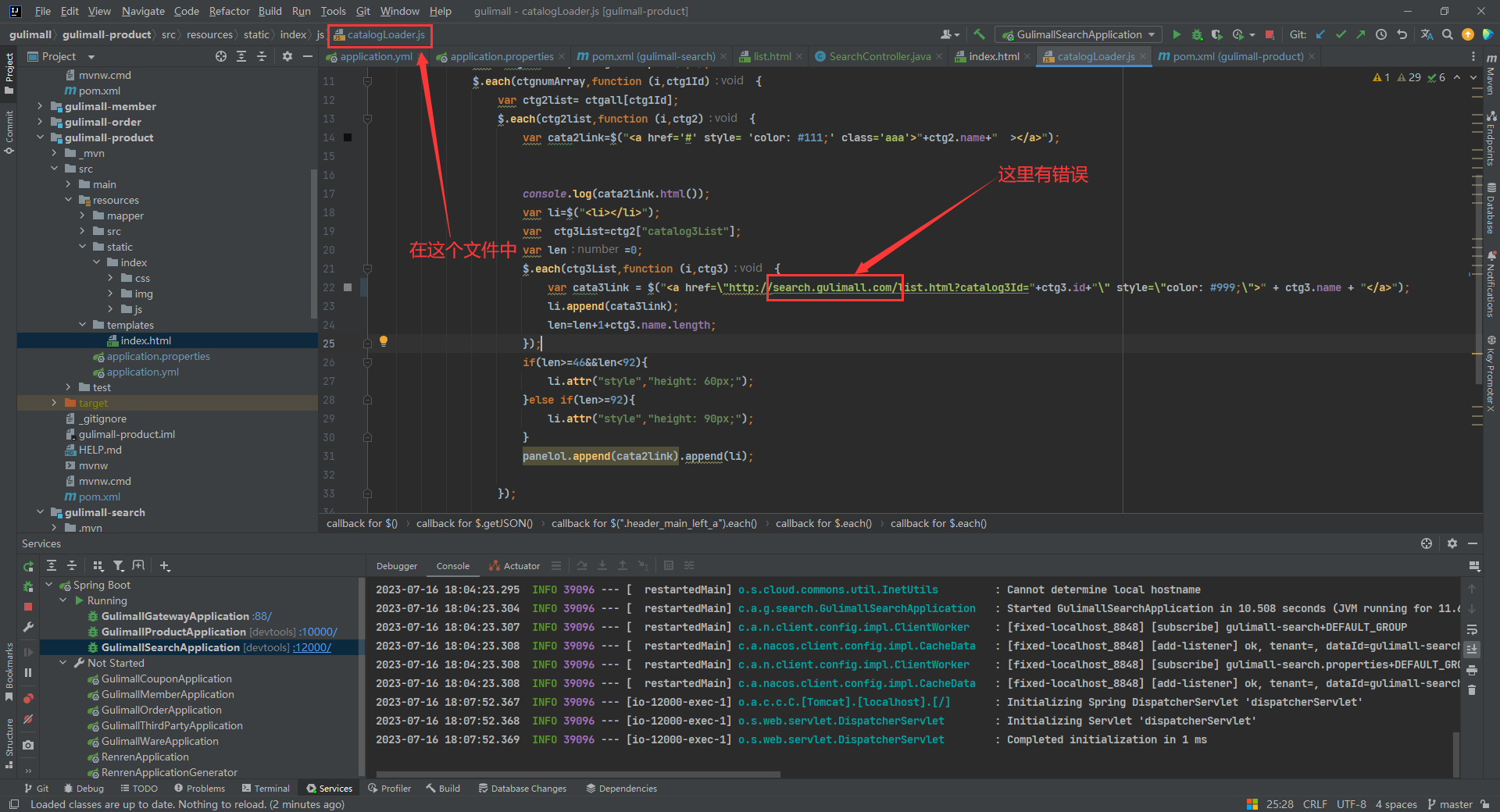
Task: Select application.properties in the project tree
Action: tap(158, 356)
